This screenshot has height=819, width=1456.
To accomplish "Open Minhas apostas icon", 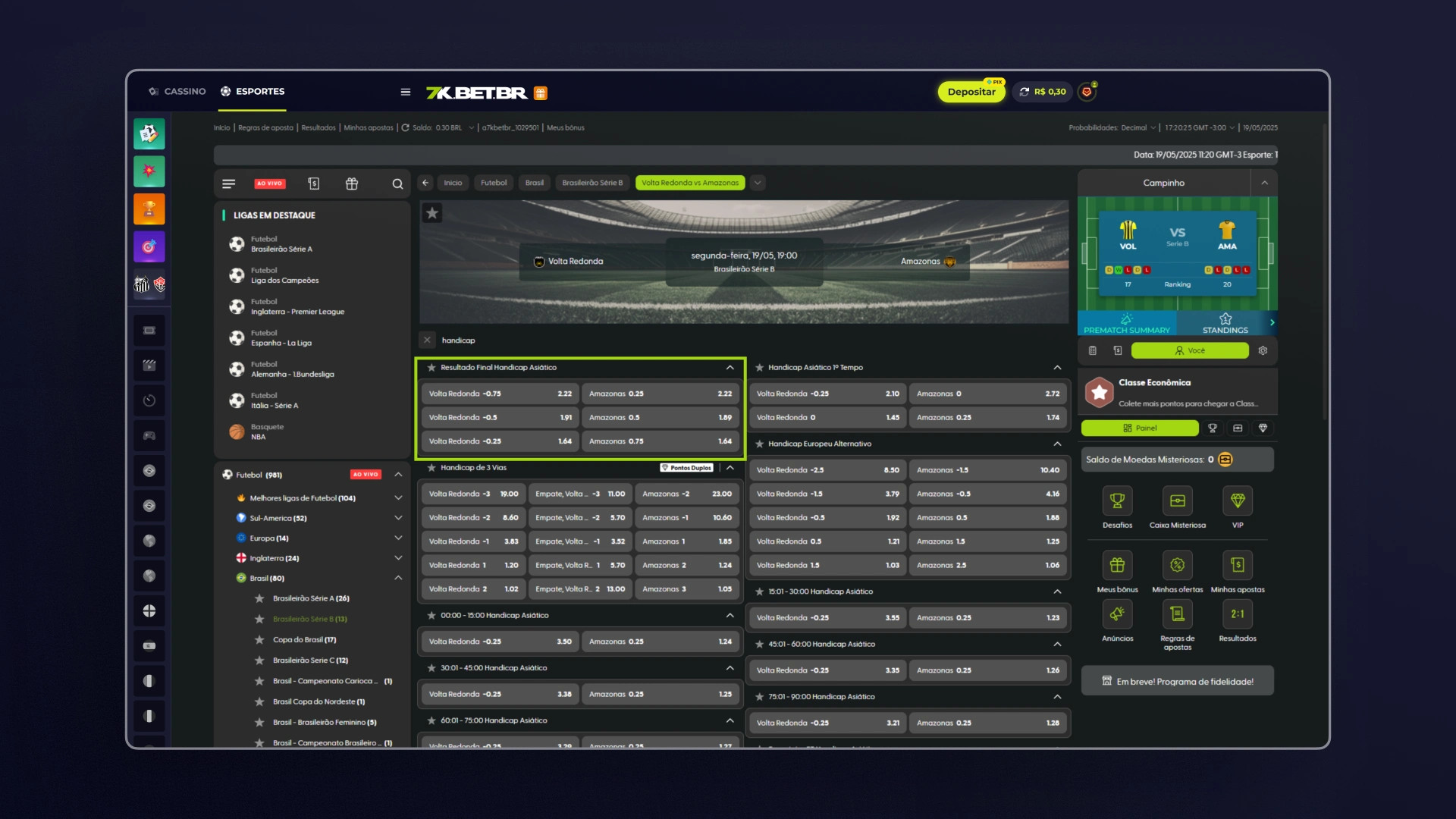I will [1238, 565].
